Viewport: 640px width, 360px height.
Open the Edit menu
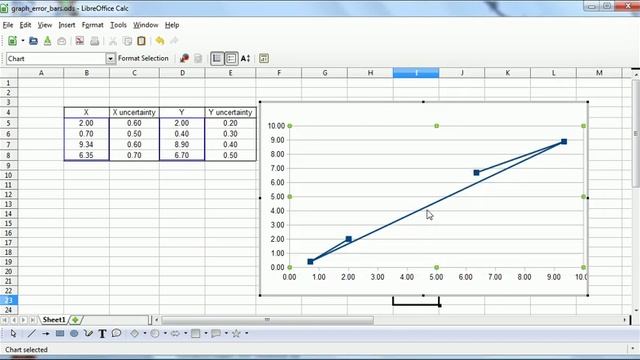click(x=25, y=25)
